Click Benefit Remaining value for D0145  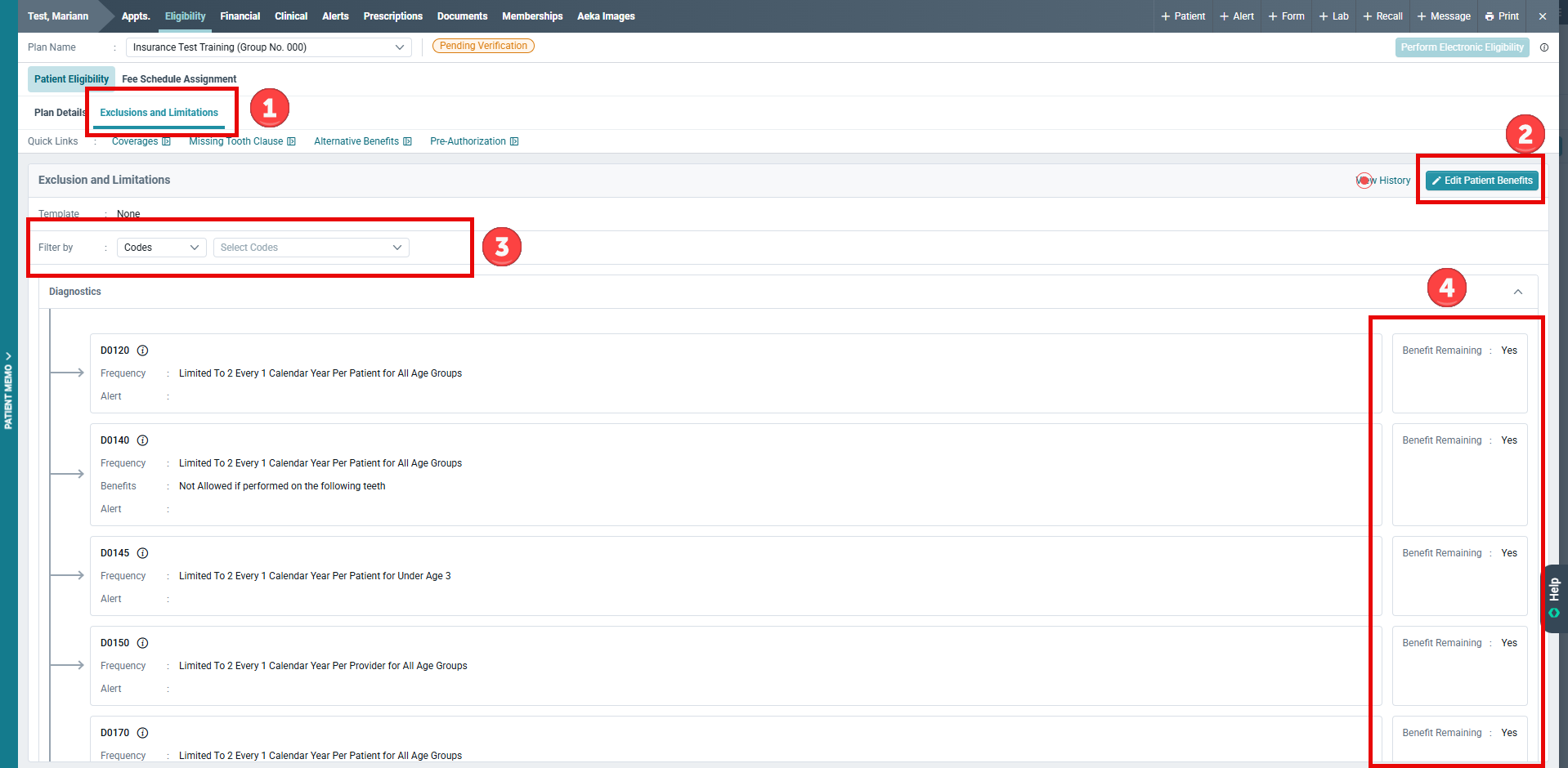pos(1509,553)
